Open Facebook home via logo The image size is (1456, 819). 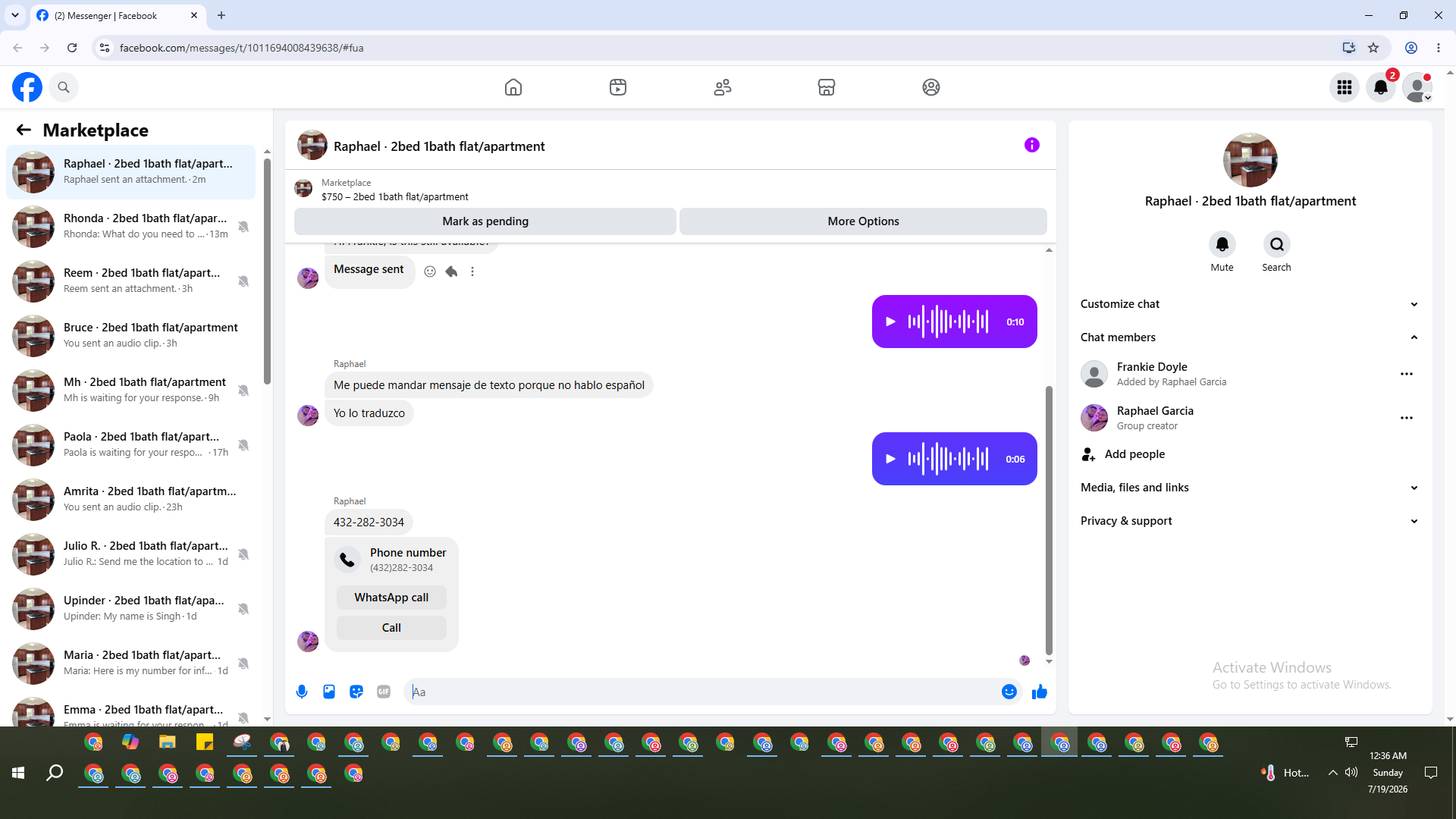click(x=27, y=87)
